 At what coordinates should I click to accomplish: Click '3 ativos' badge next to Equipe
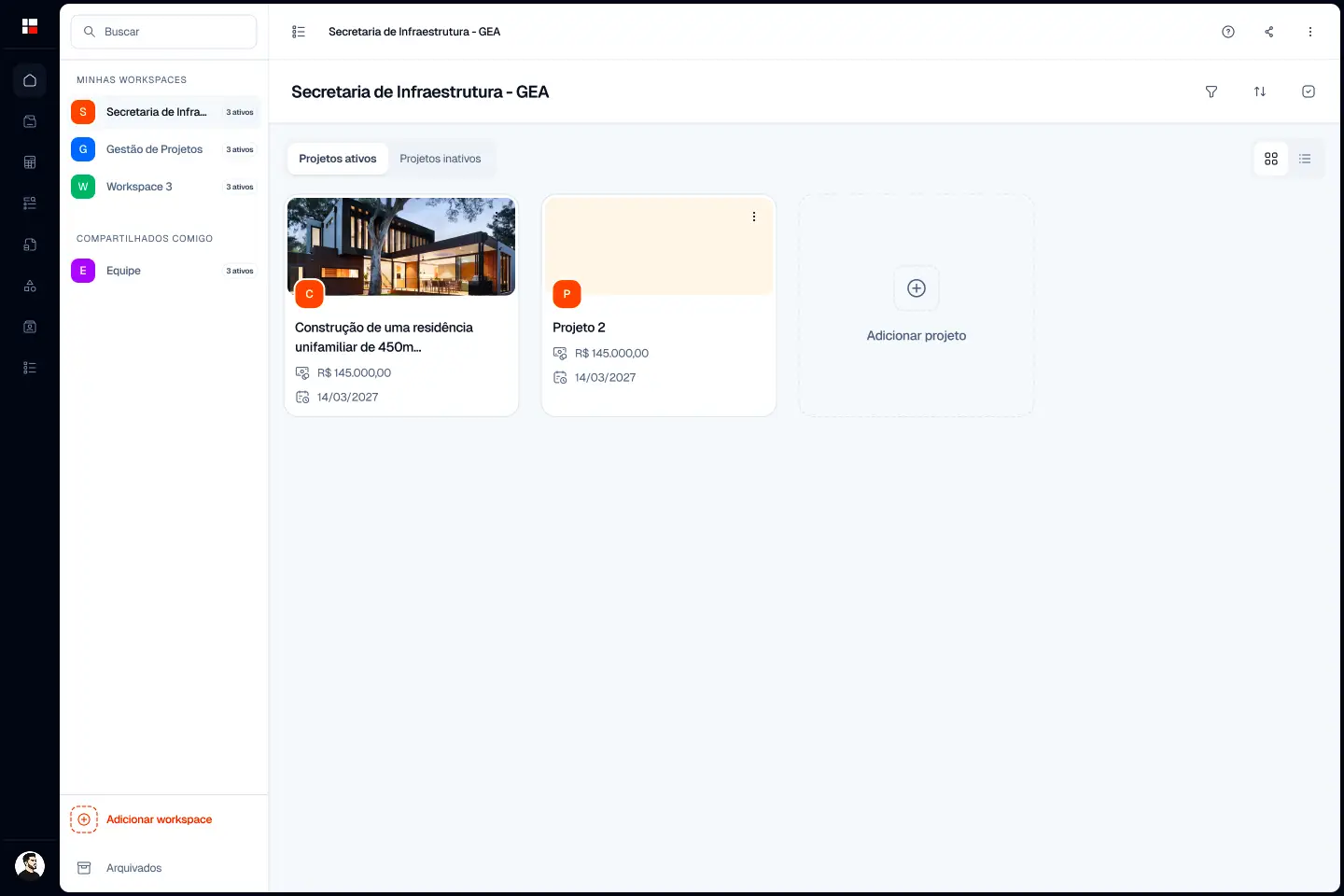[x=240, y=271]
